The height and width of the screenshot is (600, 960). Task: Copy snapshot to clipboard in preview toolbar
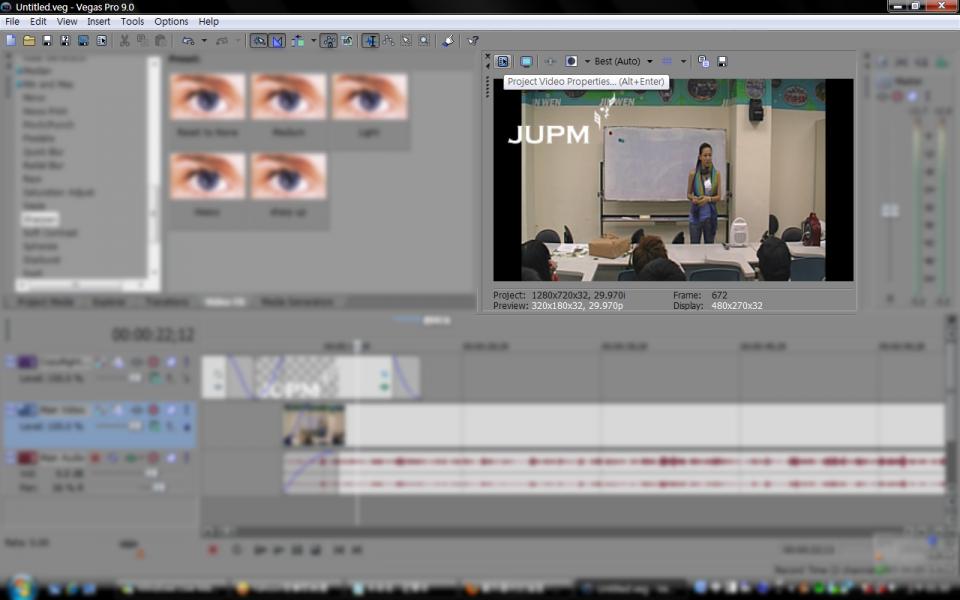pyautogui.click(x=704, y=62)
